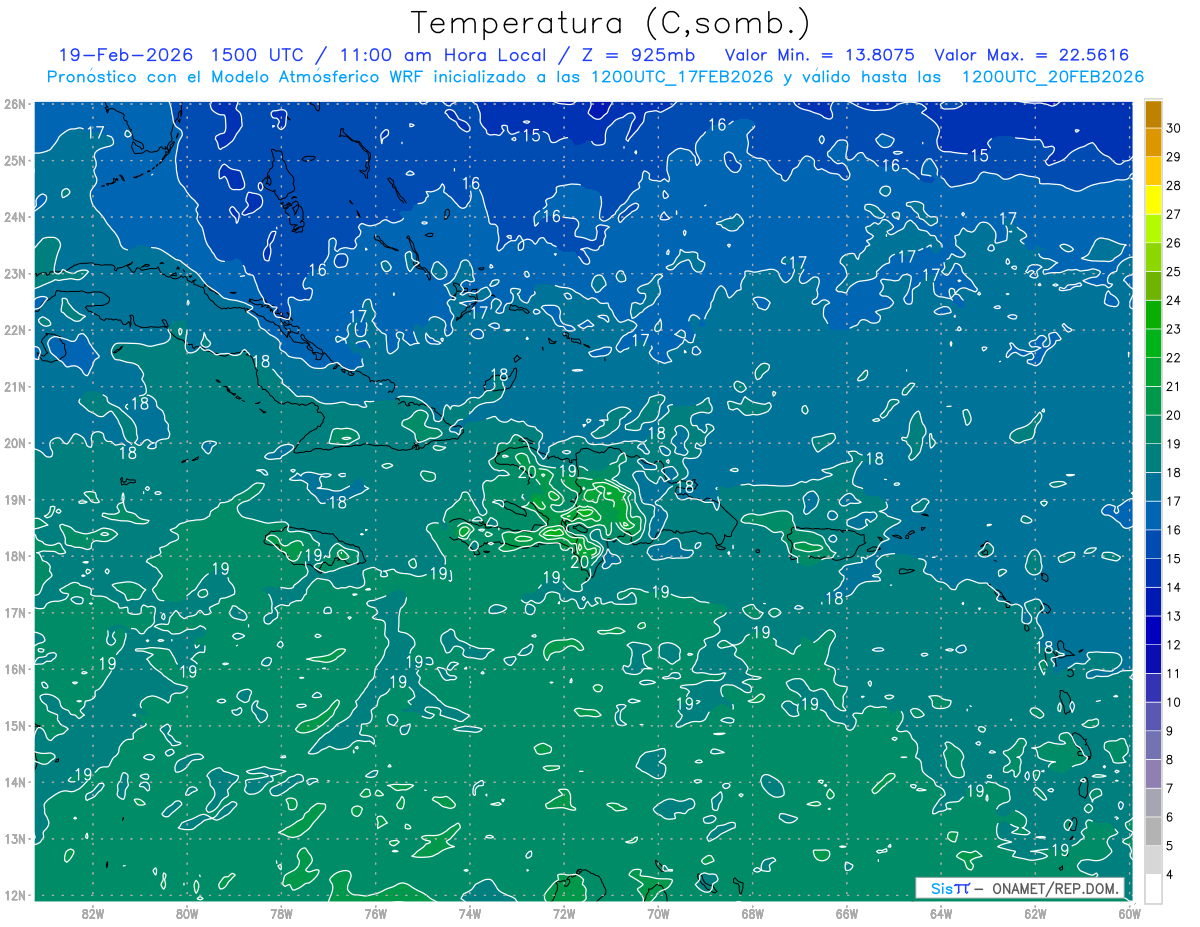
Task: Click the "1200UTC_20FEB2026" valid-until time
Action: click(x=1053, y=77)
